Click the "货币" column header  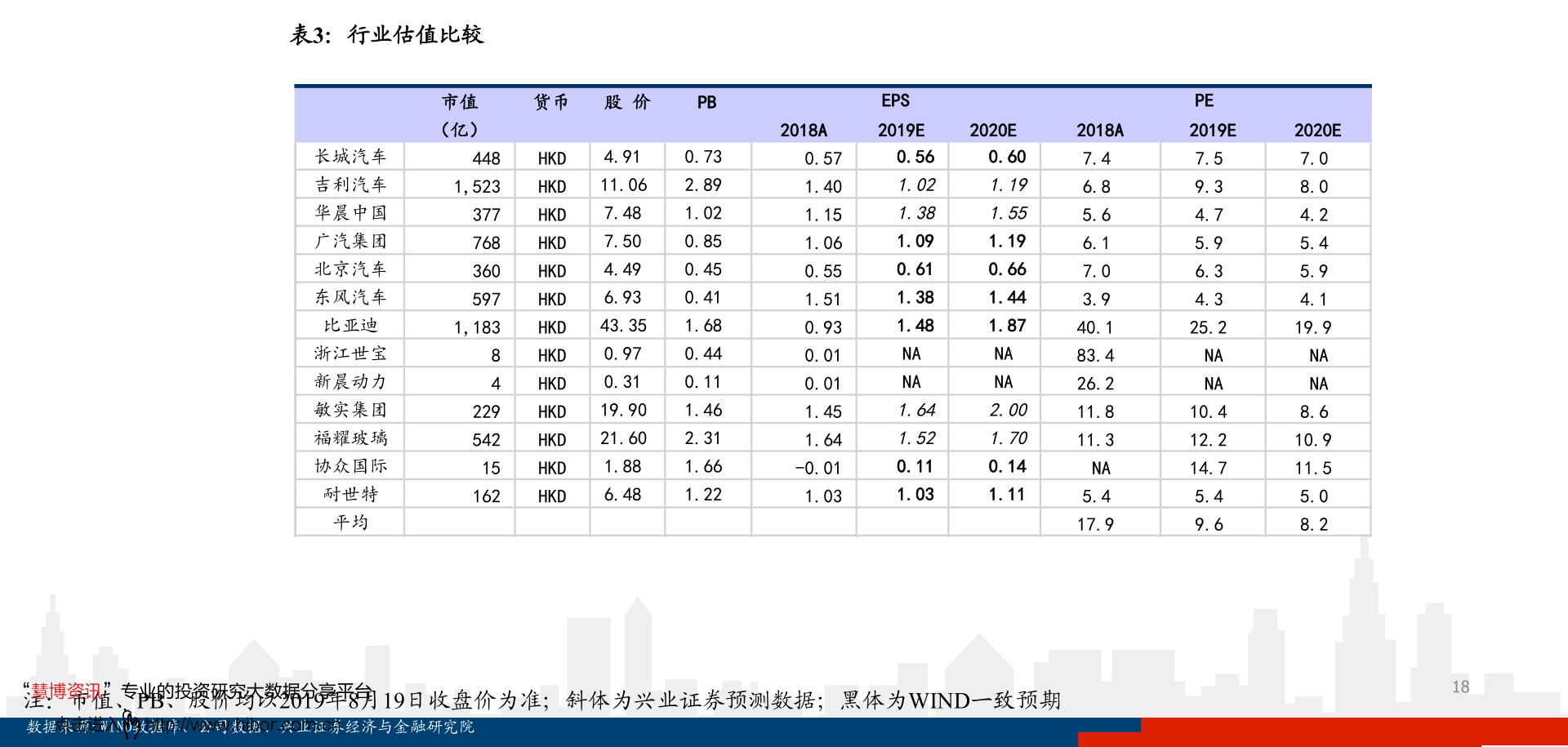pyautogui.click(x=551, y=102)
